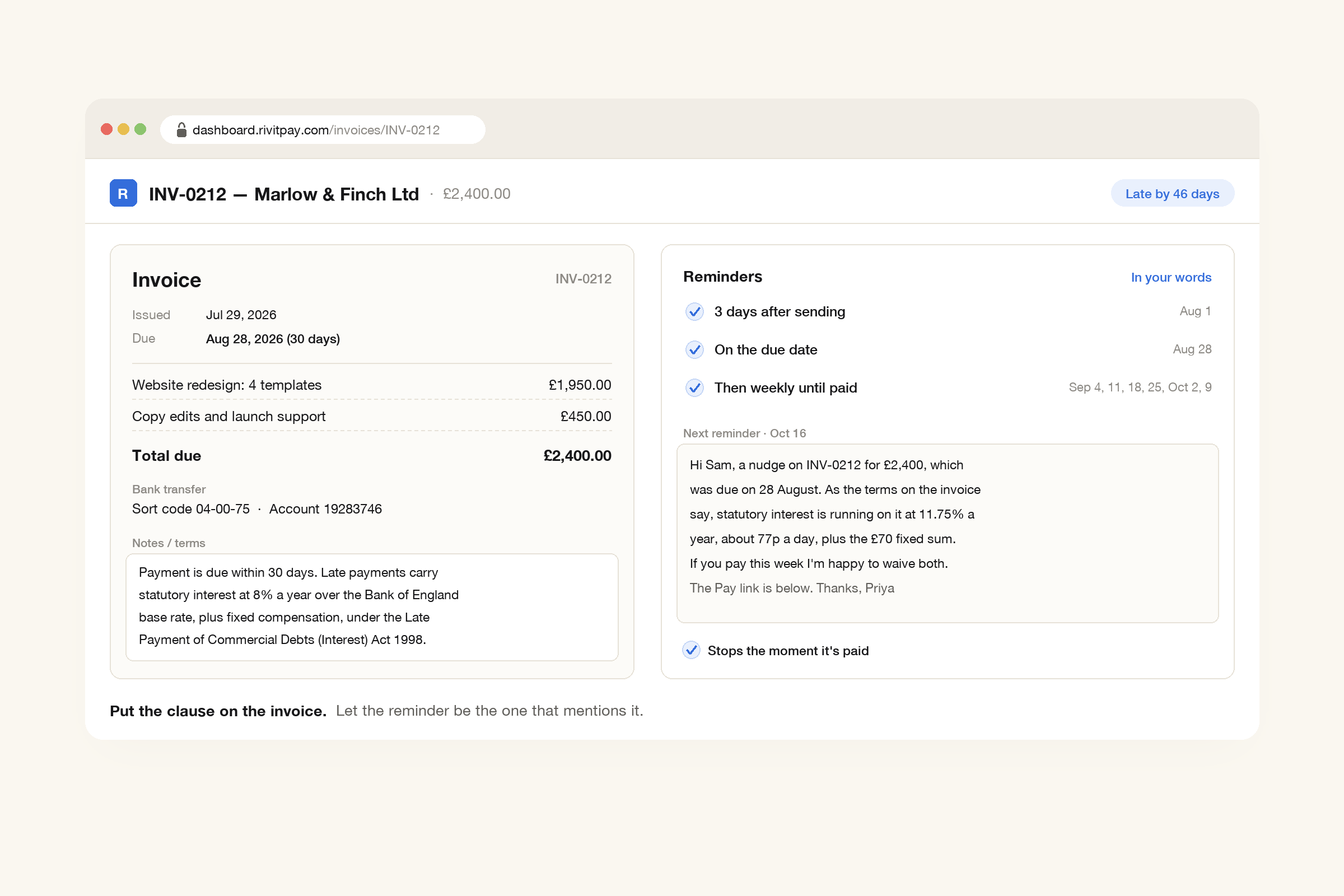Select 'Copy edits and launch support' line item
1344x896 pixels.
pyautogui.click(x=228, y=417)
